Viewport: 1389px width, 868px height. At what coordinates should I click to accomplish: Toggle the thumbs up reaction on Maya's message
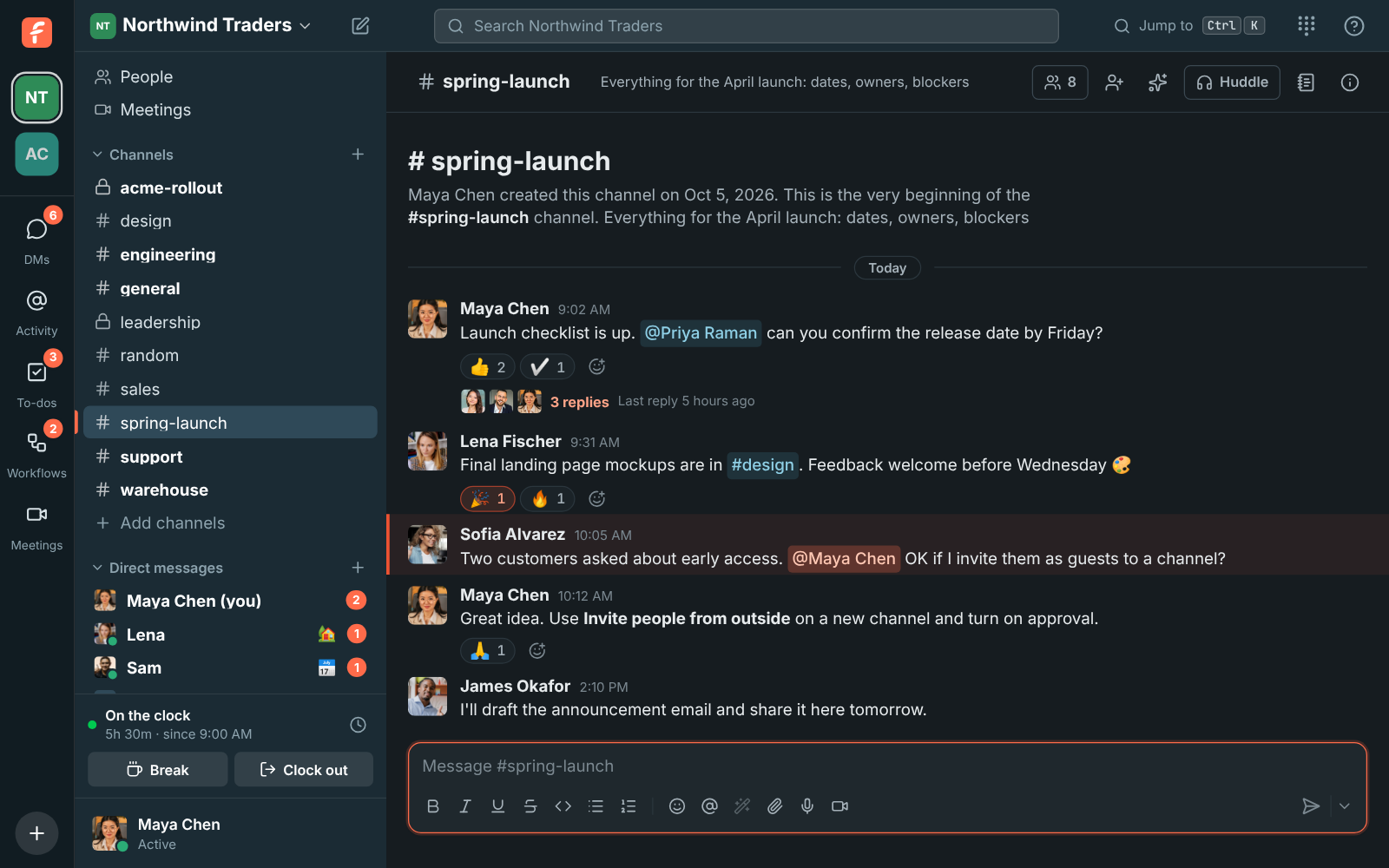tap(488, 367)
